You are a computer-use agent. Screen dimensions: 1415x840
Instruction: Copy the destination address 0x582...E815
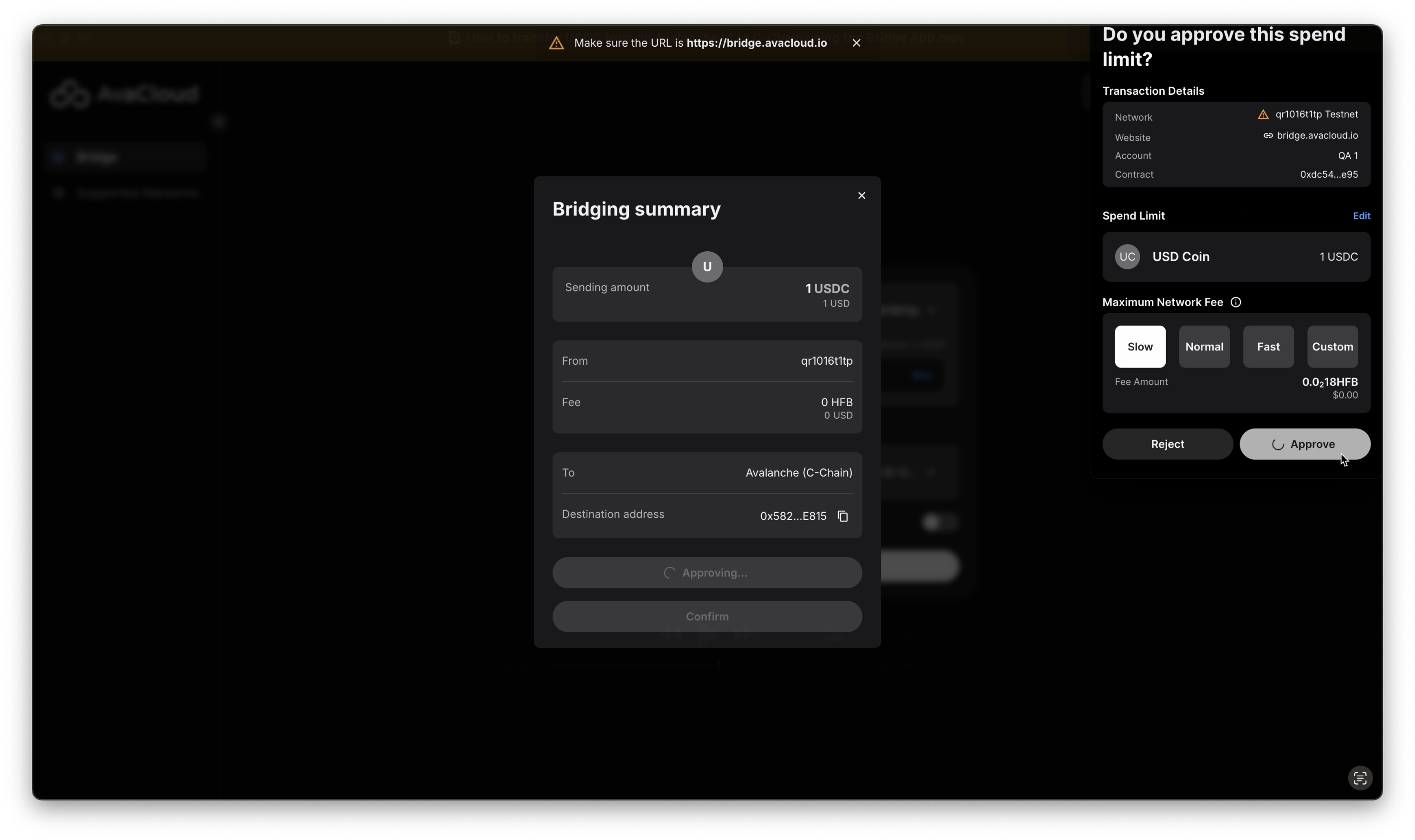842,516
